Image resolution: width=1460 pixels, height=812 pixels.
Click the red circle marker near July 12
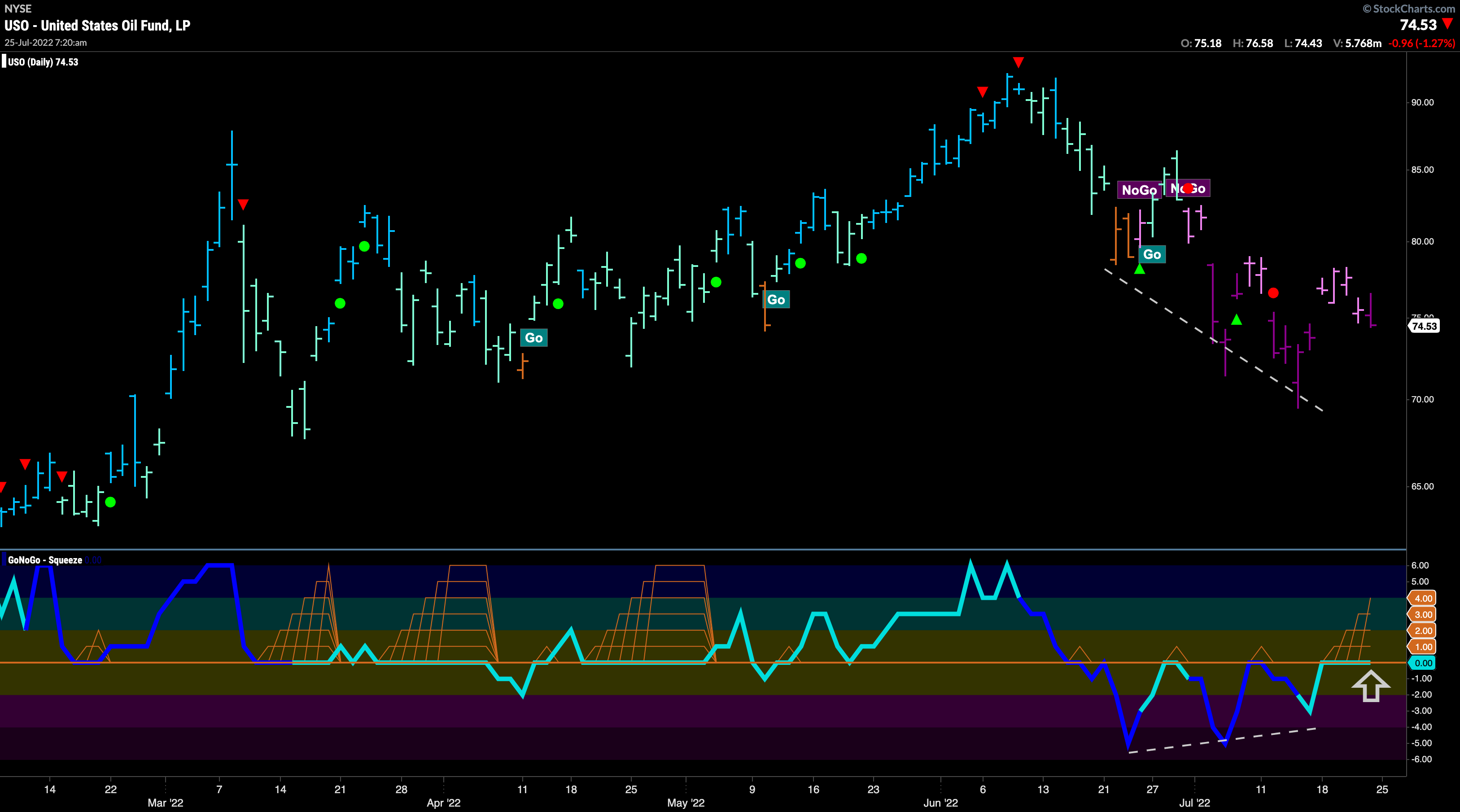(1273, 293)
